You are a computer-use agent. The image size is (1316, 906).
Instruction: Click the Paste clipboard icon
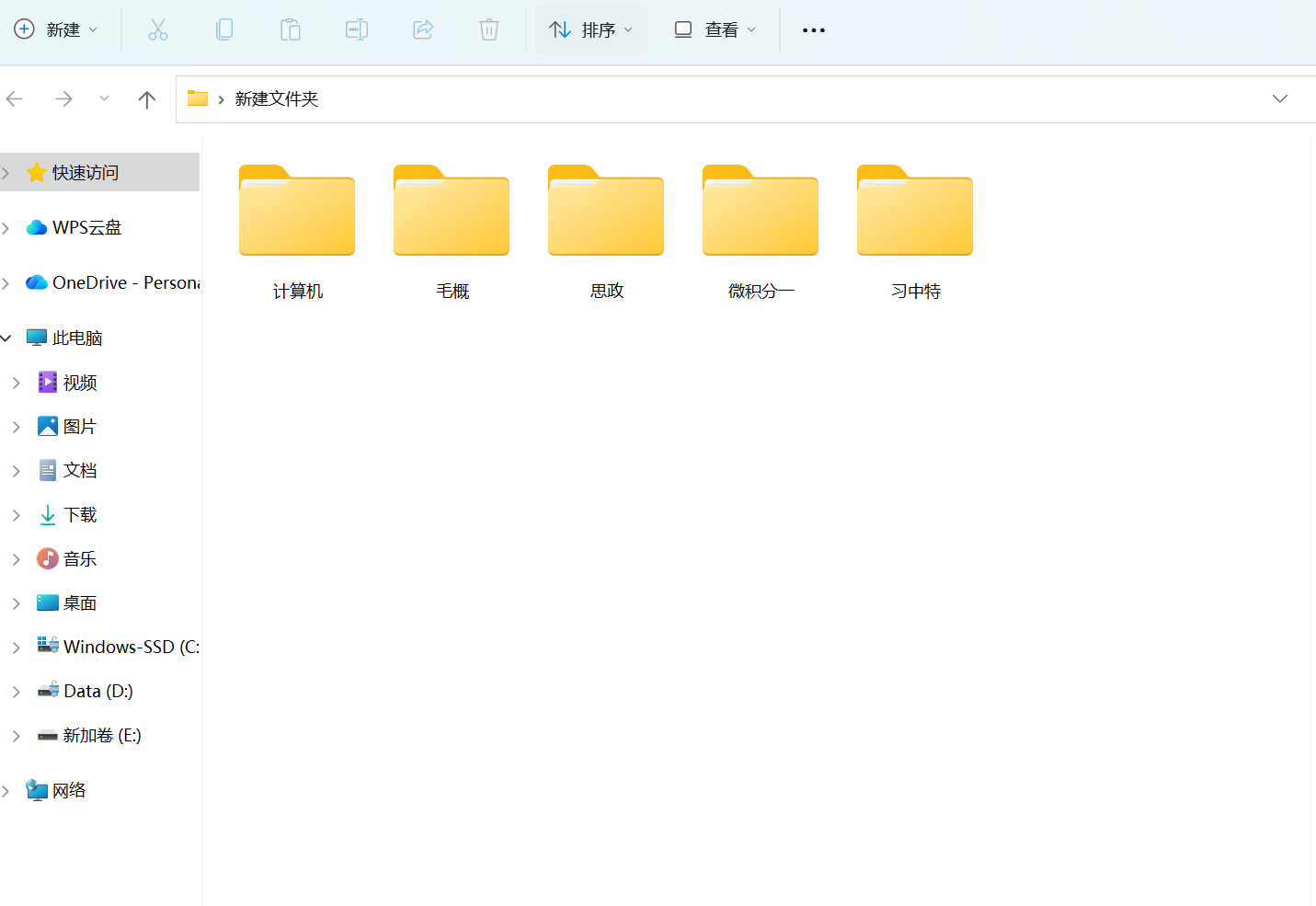click(291, 30)
